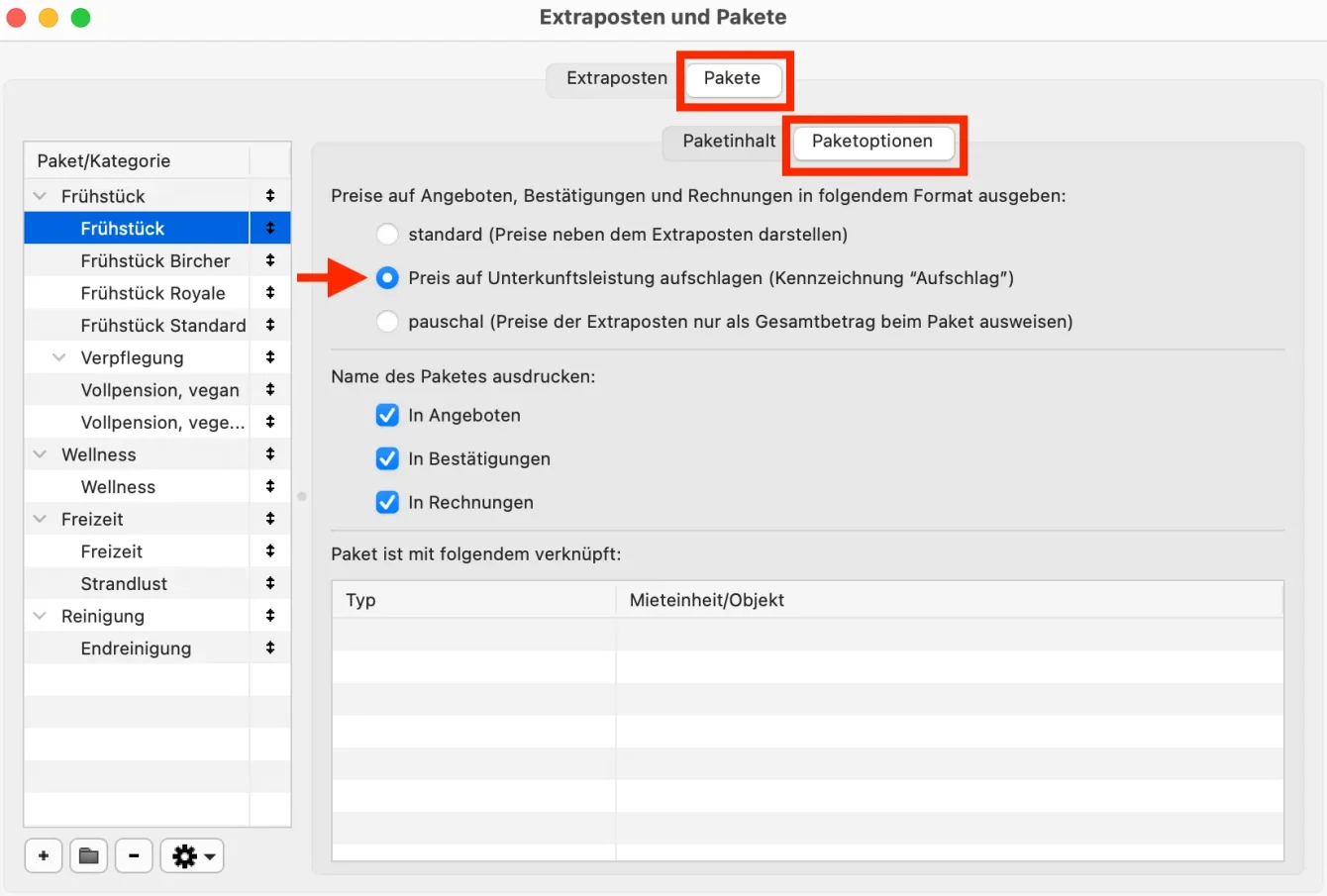Click reorder handle of Verpflegung row

point(270,357)
